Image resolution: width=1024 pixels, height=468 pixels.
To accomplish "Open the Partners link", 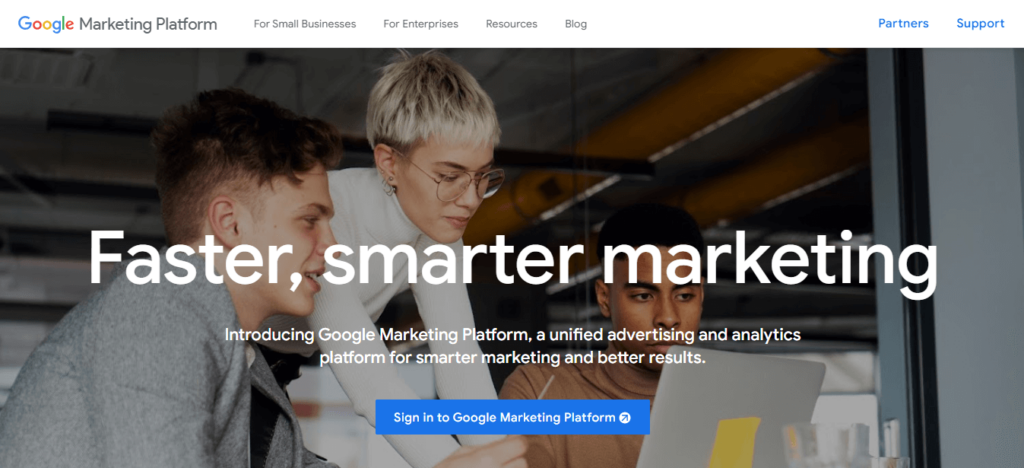I will tap(903, 23).
